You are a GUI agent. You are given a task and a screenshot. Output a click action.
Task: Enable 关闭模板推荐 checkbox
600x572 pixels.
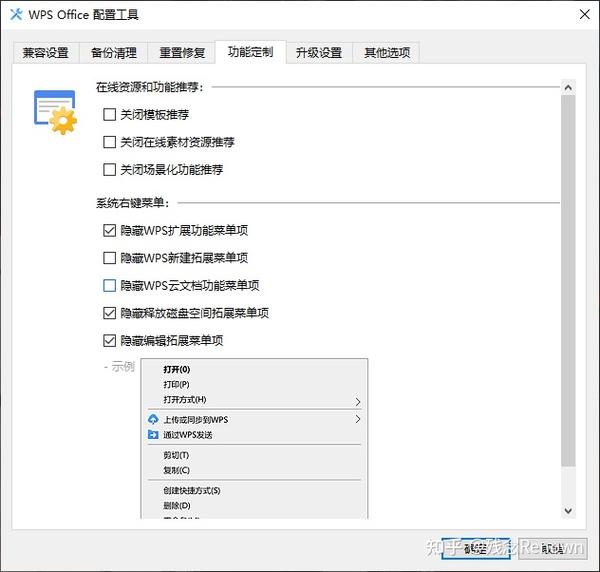pyautogui.click(x=109, y=114)
